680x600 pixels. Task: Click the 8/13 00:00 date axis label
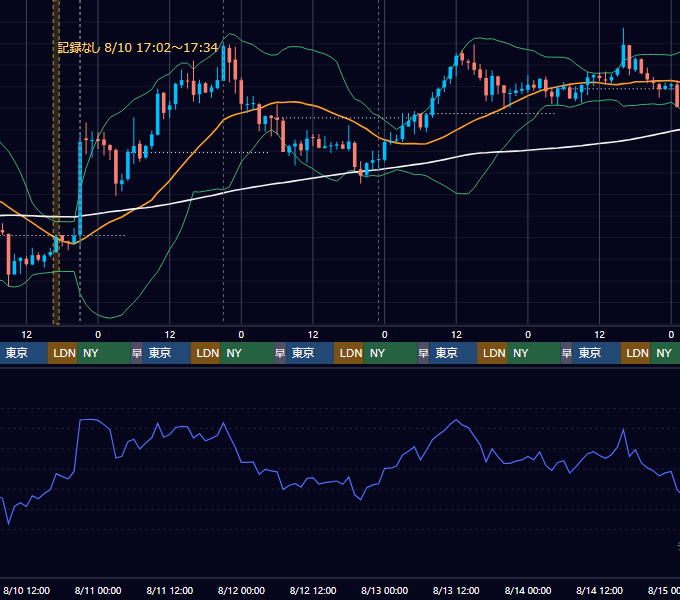click(384, 590)
